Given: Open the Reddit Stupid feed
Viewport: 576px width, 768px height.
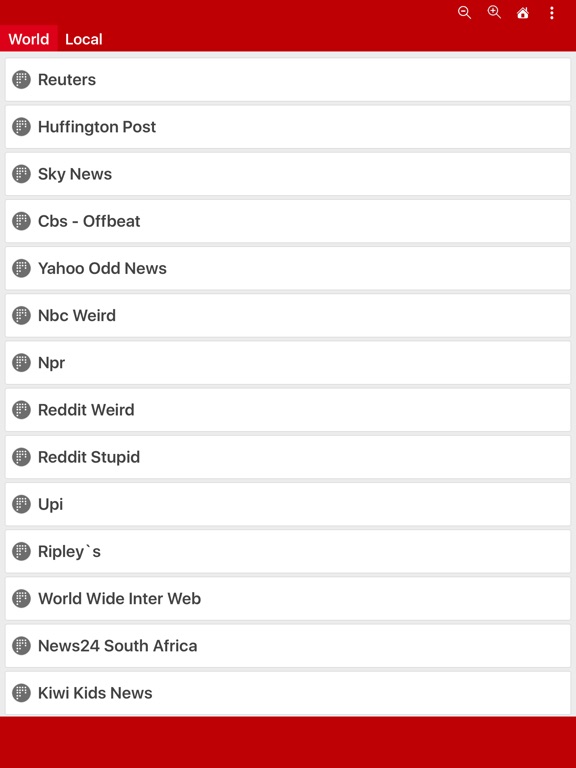Looking at the screenshot, I should (x=288, y=457).
